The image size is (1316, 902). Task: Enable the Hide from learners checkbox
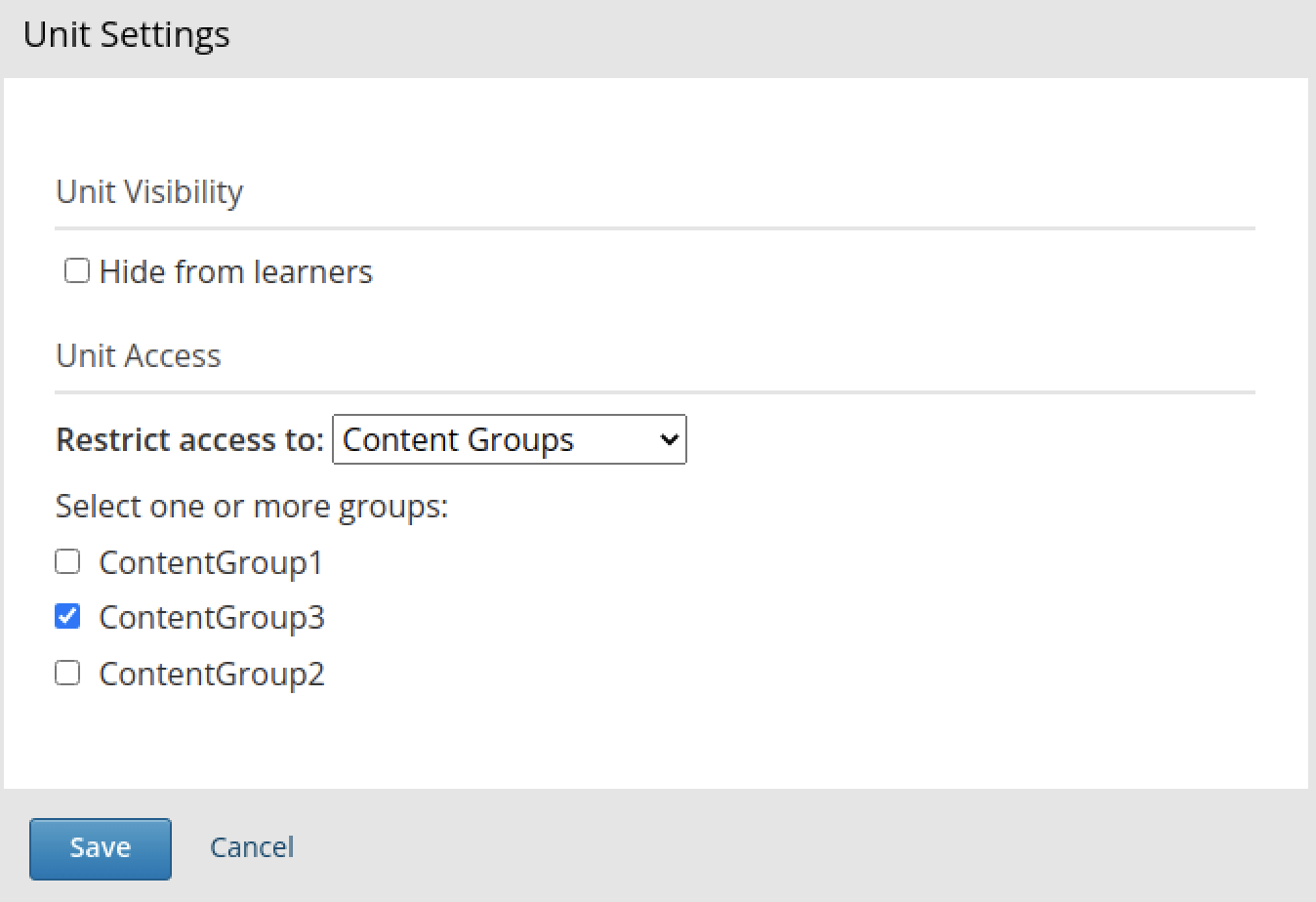[x=77, y=270]
